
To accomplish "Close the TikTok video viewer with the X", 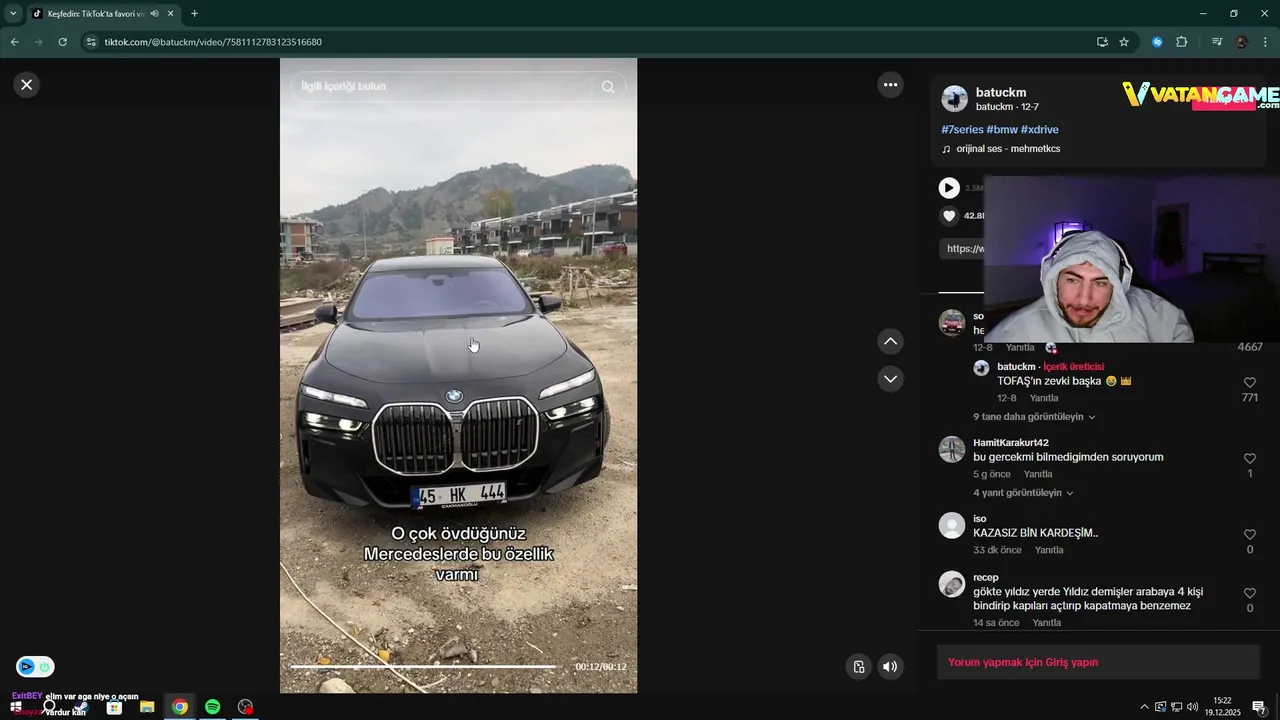I will (27, 85).
